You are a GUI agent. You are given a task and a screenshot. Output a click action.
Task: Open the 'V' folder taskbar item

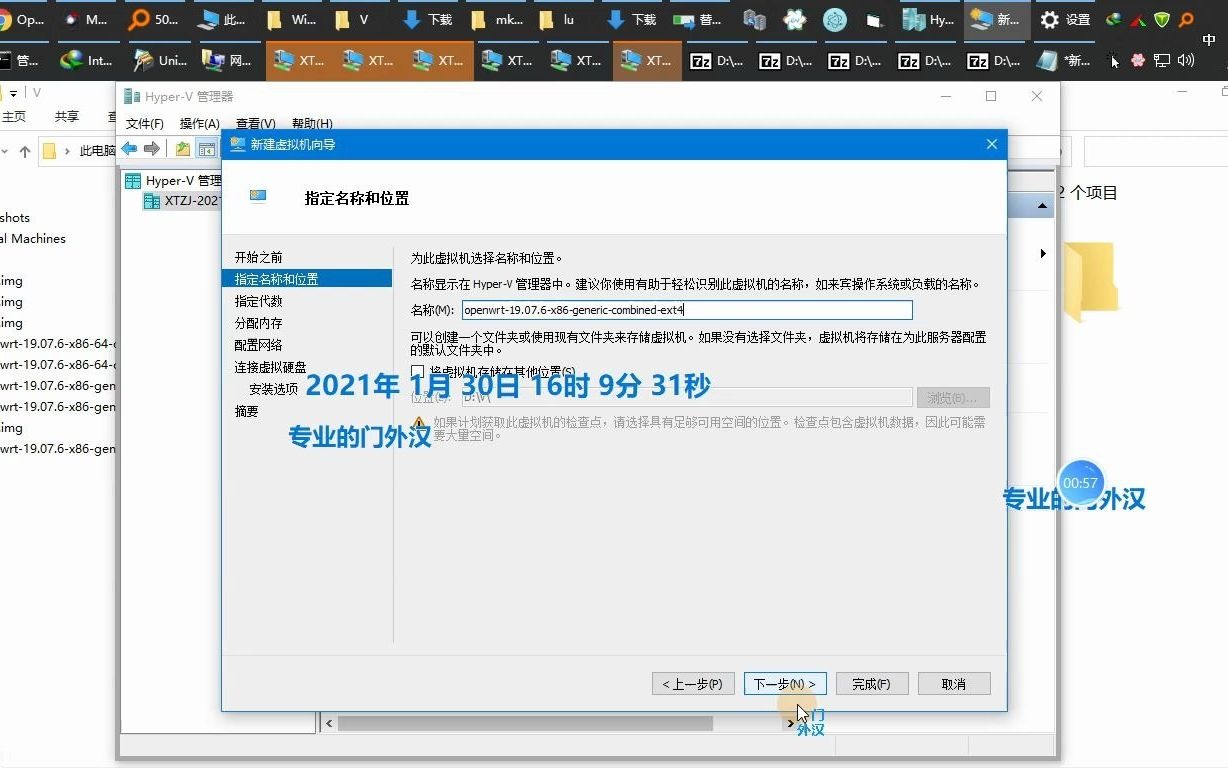[x=359, y=20]
